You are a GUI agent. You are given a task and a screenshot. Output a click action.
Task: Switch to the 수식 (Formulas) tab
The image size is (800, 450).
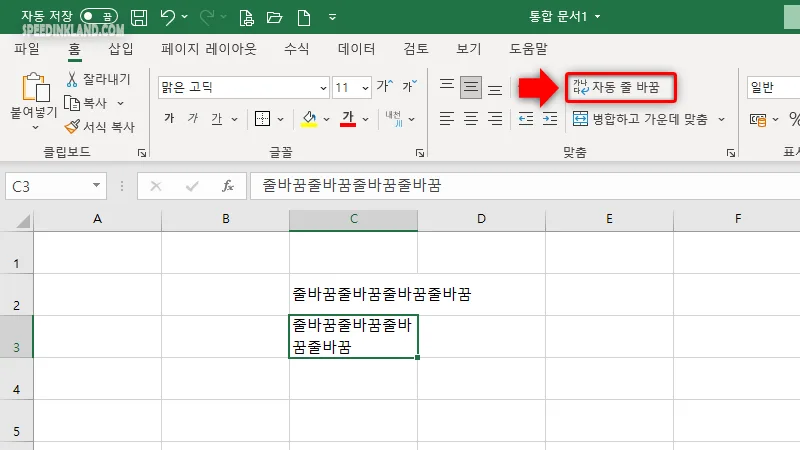(x=297, y=48)
